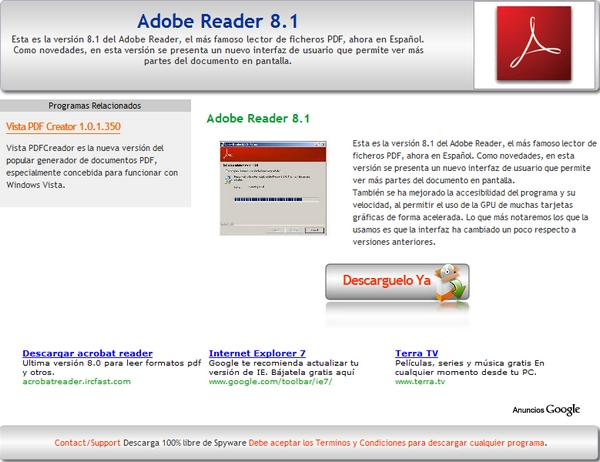Click the Vista PDFCreador description text
600x462 pixels.
pyautogui.click(x=92, y=166)
